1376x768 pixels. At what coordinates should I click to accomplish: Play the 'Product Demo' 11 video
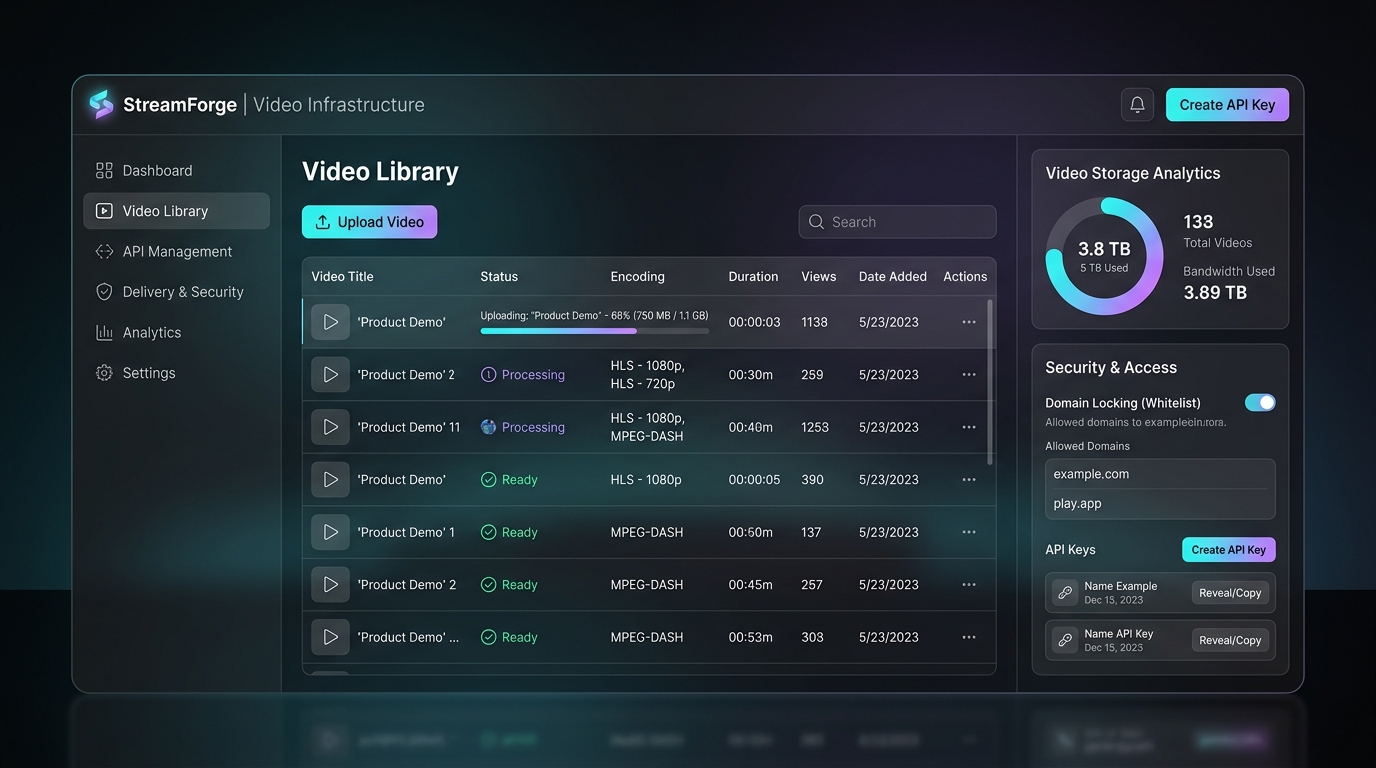330,427
